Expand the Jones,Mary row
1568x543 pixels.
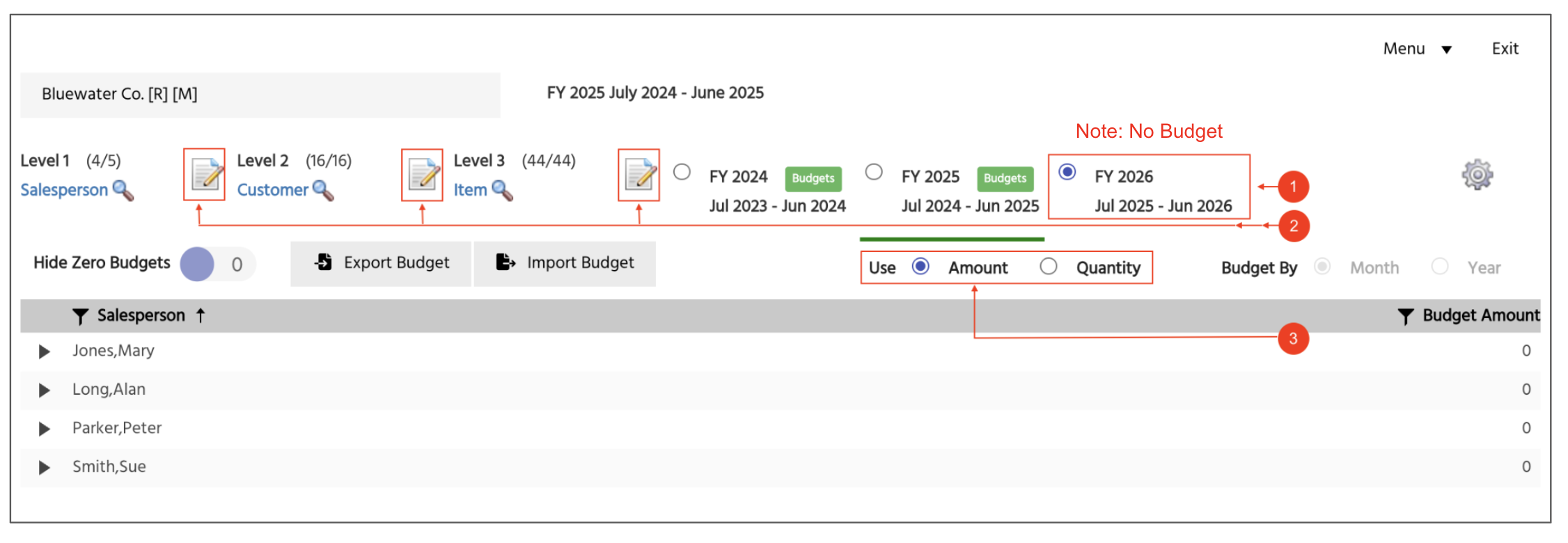click(44, 352)
